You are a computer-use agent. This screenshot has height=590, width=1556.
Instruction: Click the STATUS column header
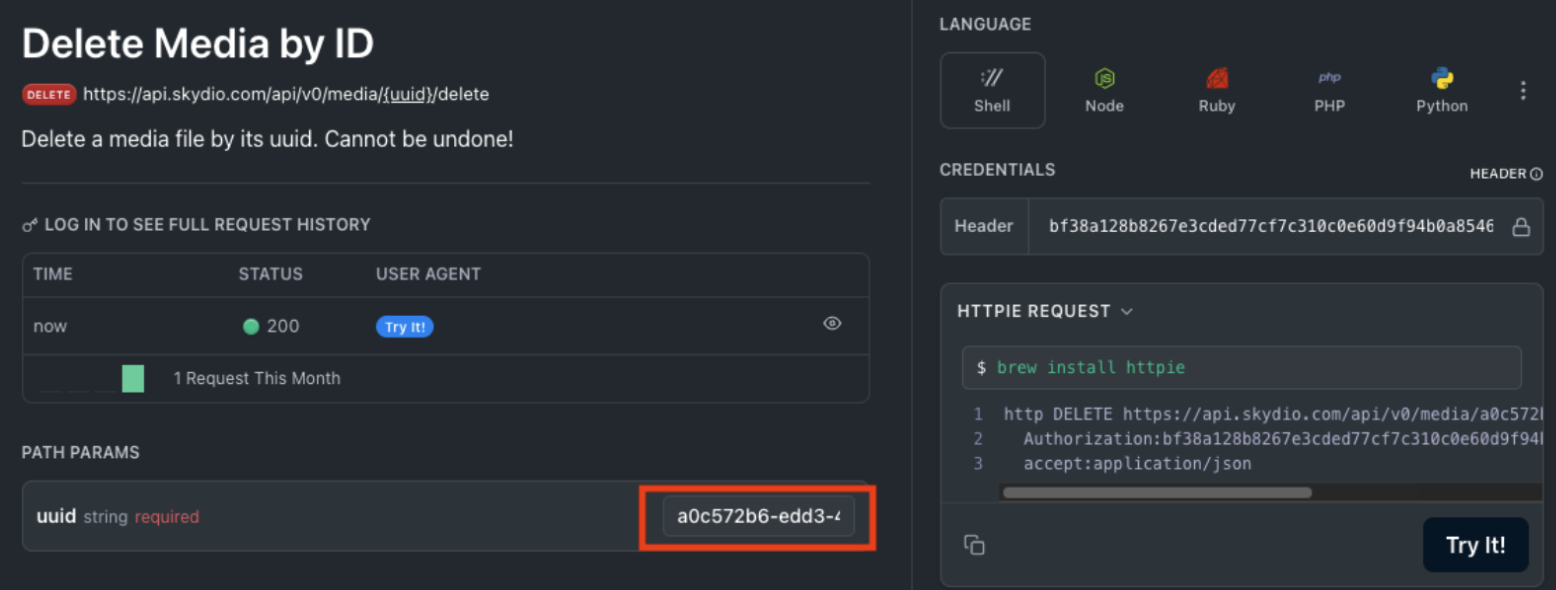(x=270, y=274)
